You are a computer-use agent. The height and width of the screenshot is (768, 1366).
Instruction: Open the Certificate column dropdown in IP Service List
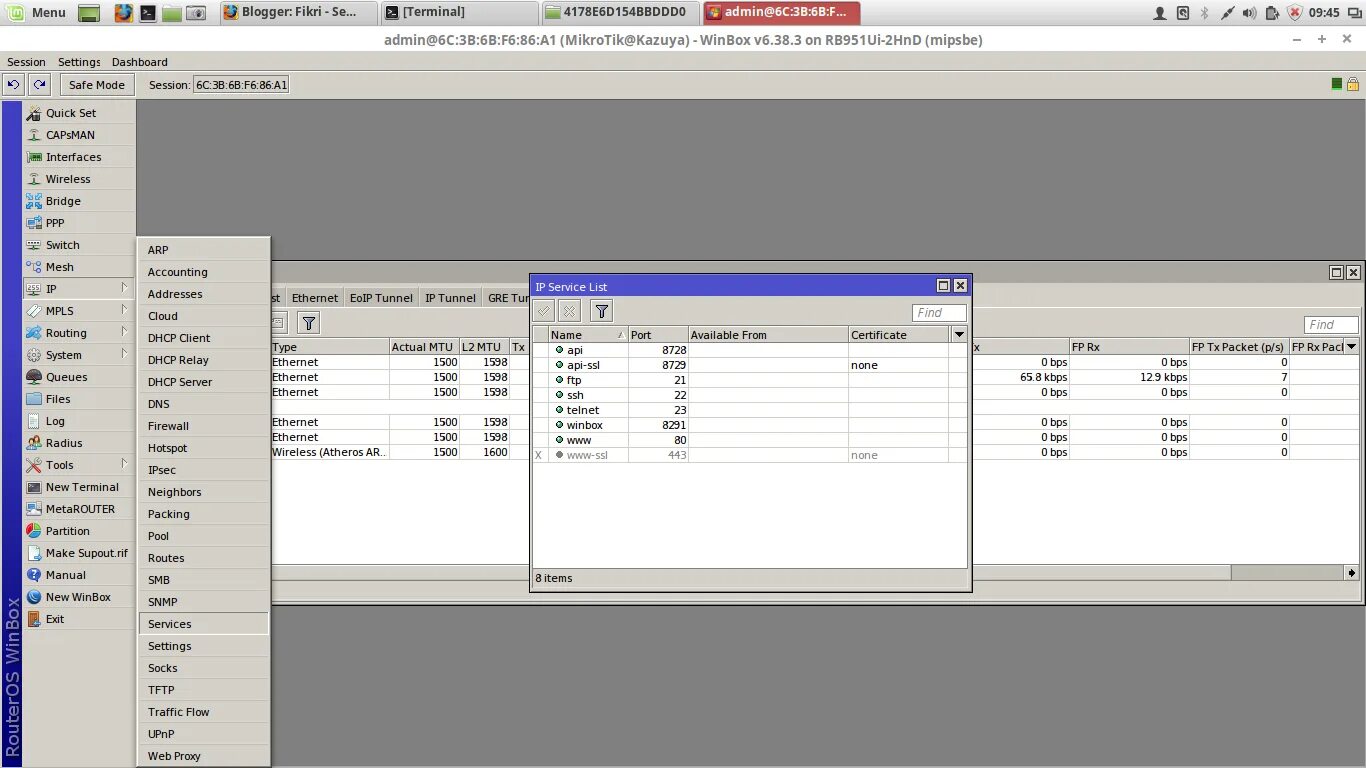958,334
